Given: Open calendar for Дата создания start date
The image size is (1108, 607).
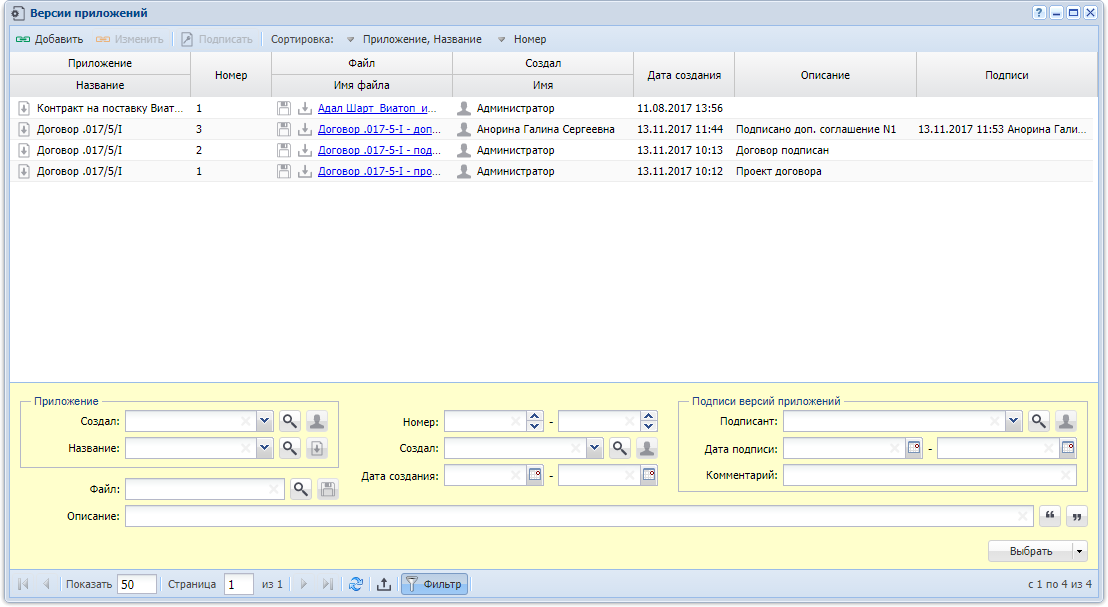Looking at the screenshot, I should coord(535,475).
